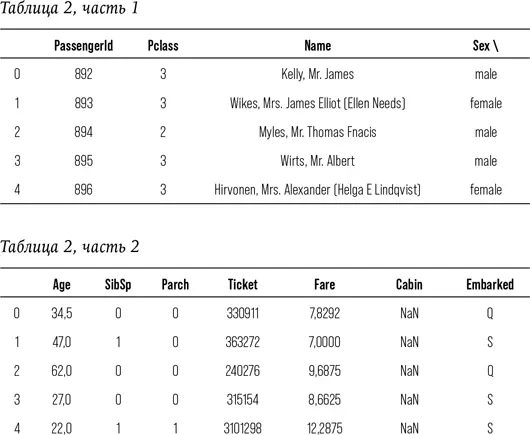This screenshot has height=435, width=530.
Task: Select the Name column header
Action: (317, 45)
